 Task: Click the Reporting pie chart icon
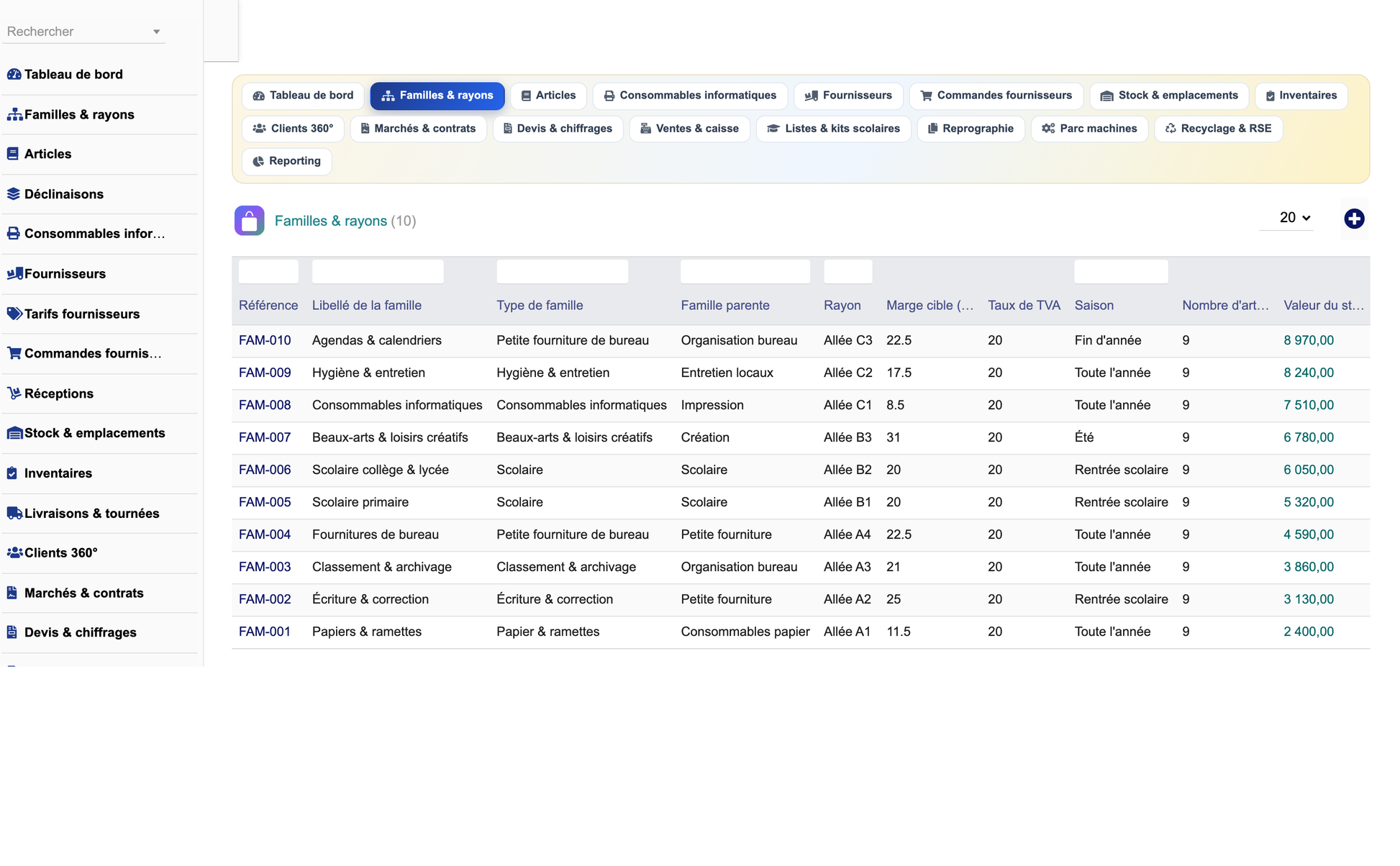[258, 162]
